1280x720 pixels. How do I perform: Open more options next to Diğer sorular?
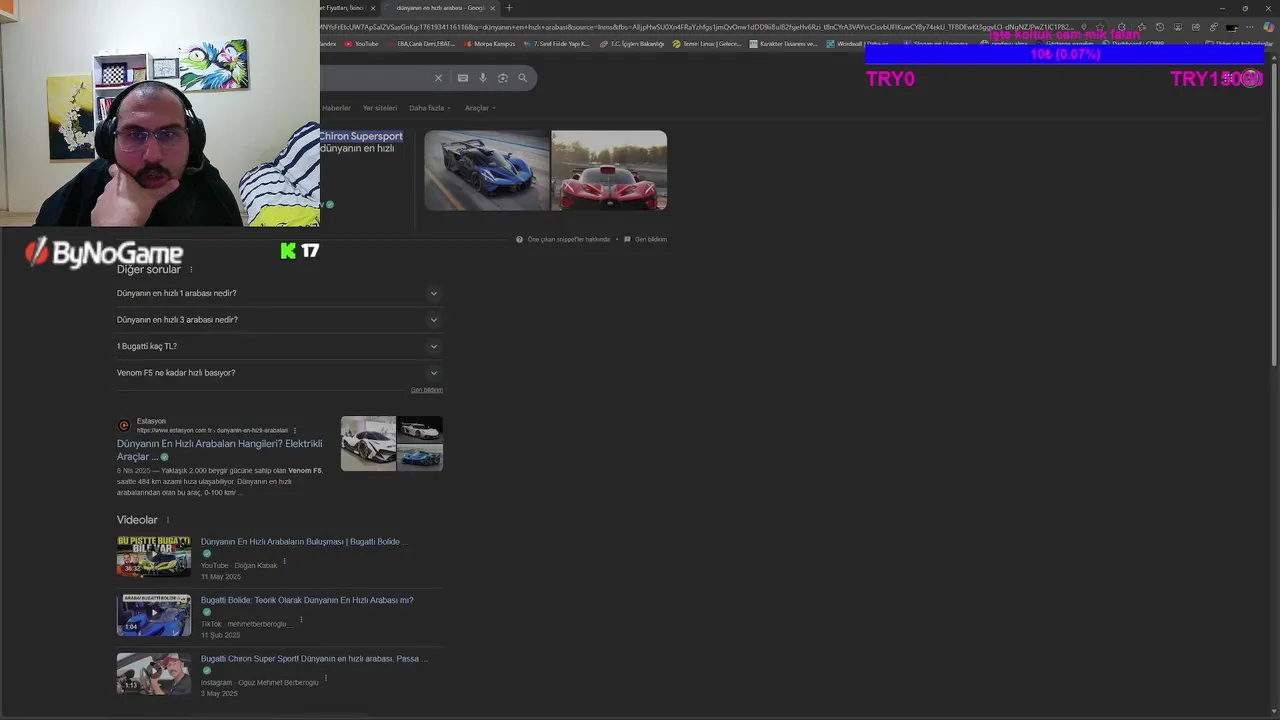click(191, 270)
